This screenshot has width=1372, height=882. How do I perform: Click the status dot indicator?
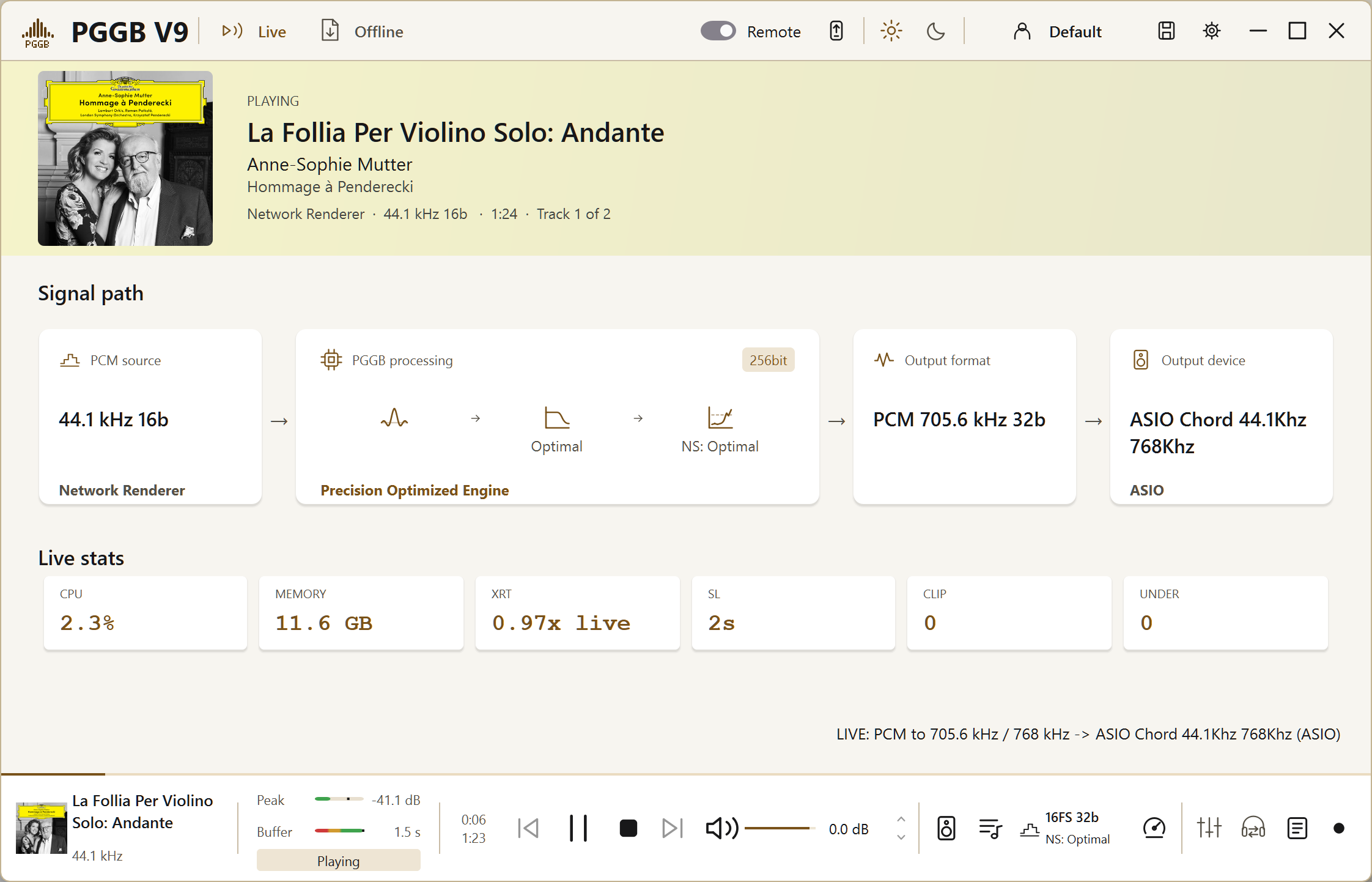click(x=1338, y=829)
